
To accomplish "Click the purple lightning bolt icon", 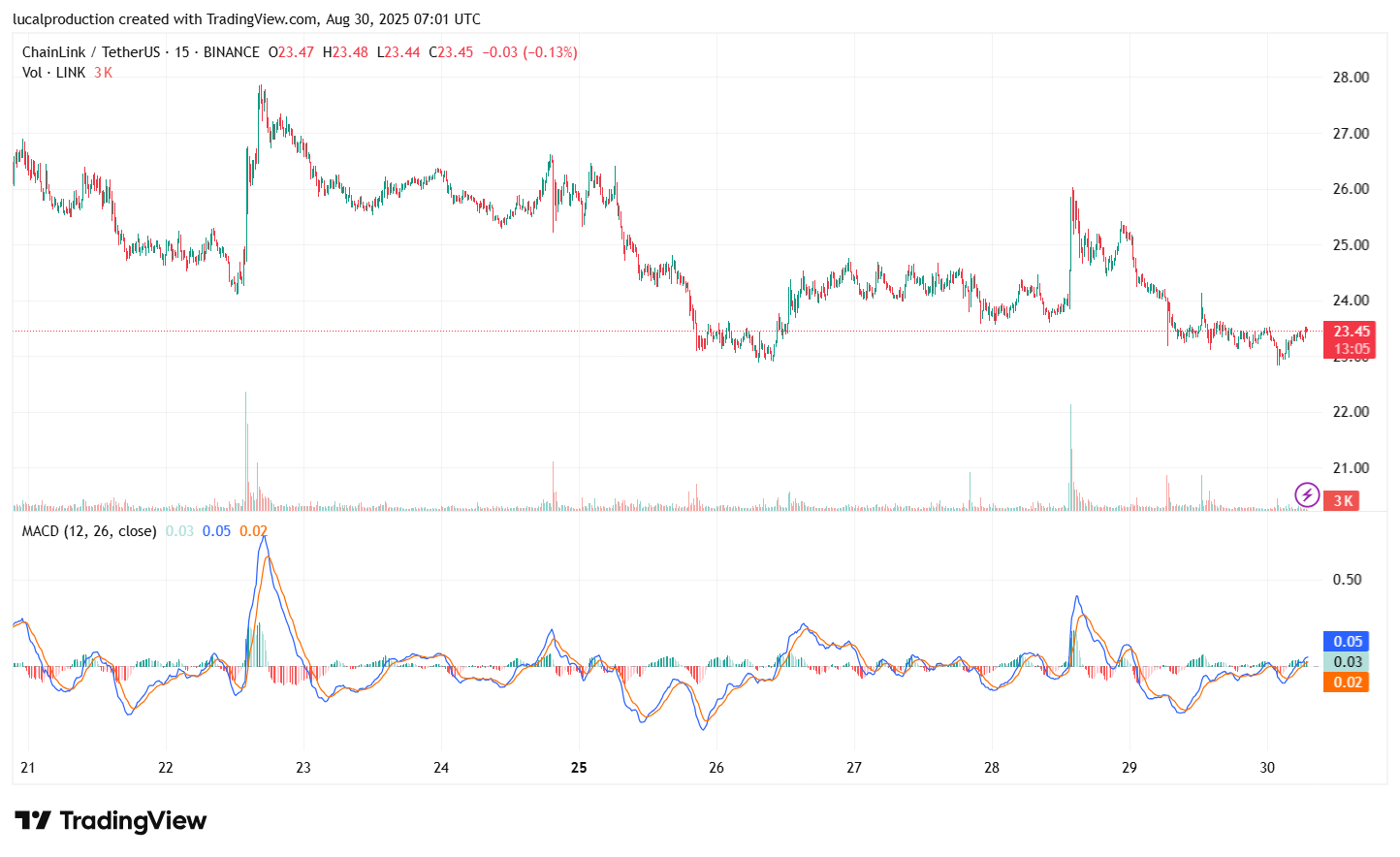I will pyautogui.click(x=1307, y=495).
